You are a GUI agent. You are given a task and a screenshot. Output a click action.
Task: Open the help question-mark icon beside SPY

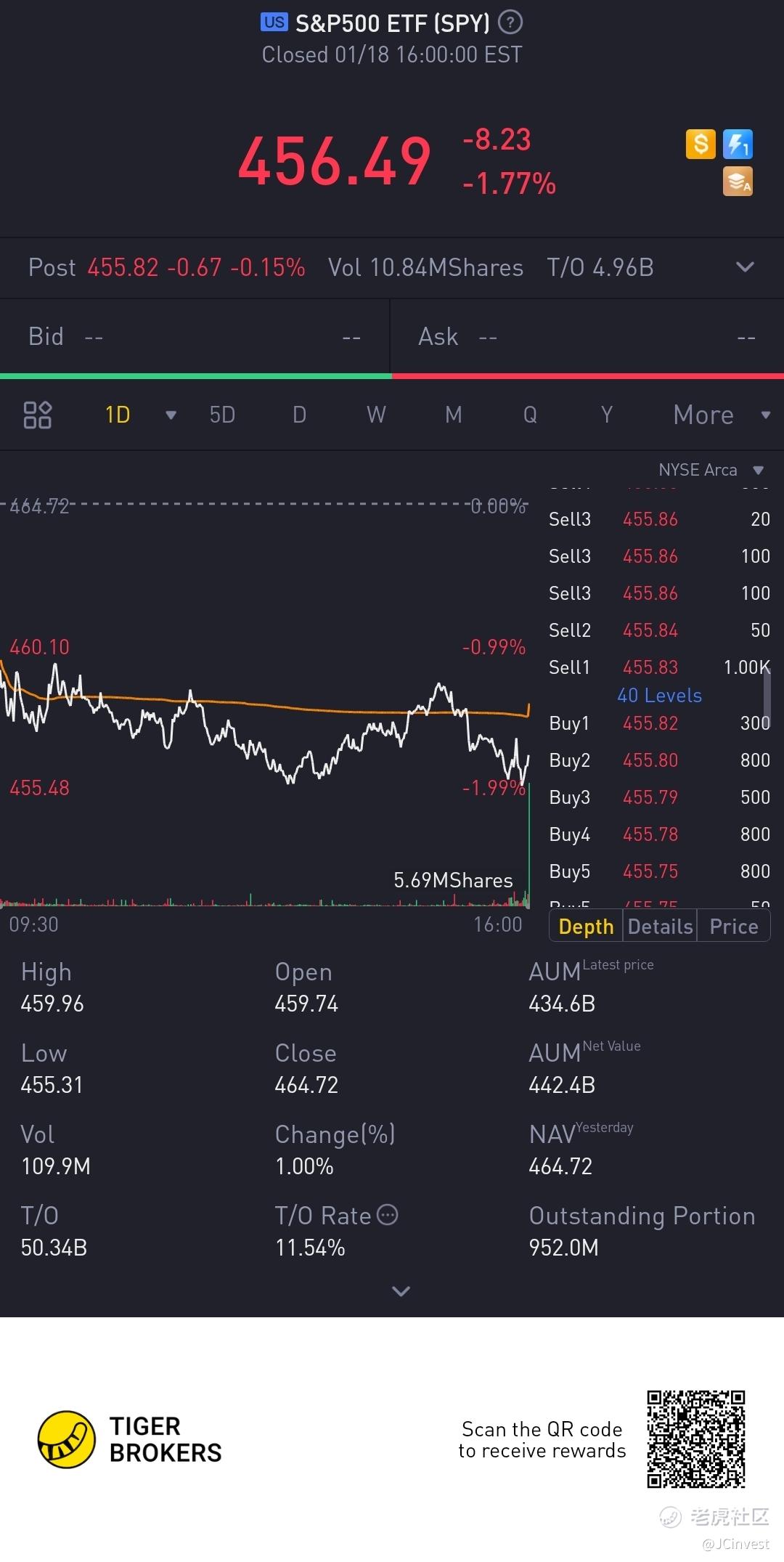point(510,23)
